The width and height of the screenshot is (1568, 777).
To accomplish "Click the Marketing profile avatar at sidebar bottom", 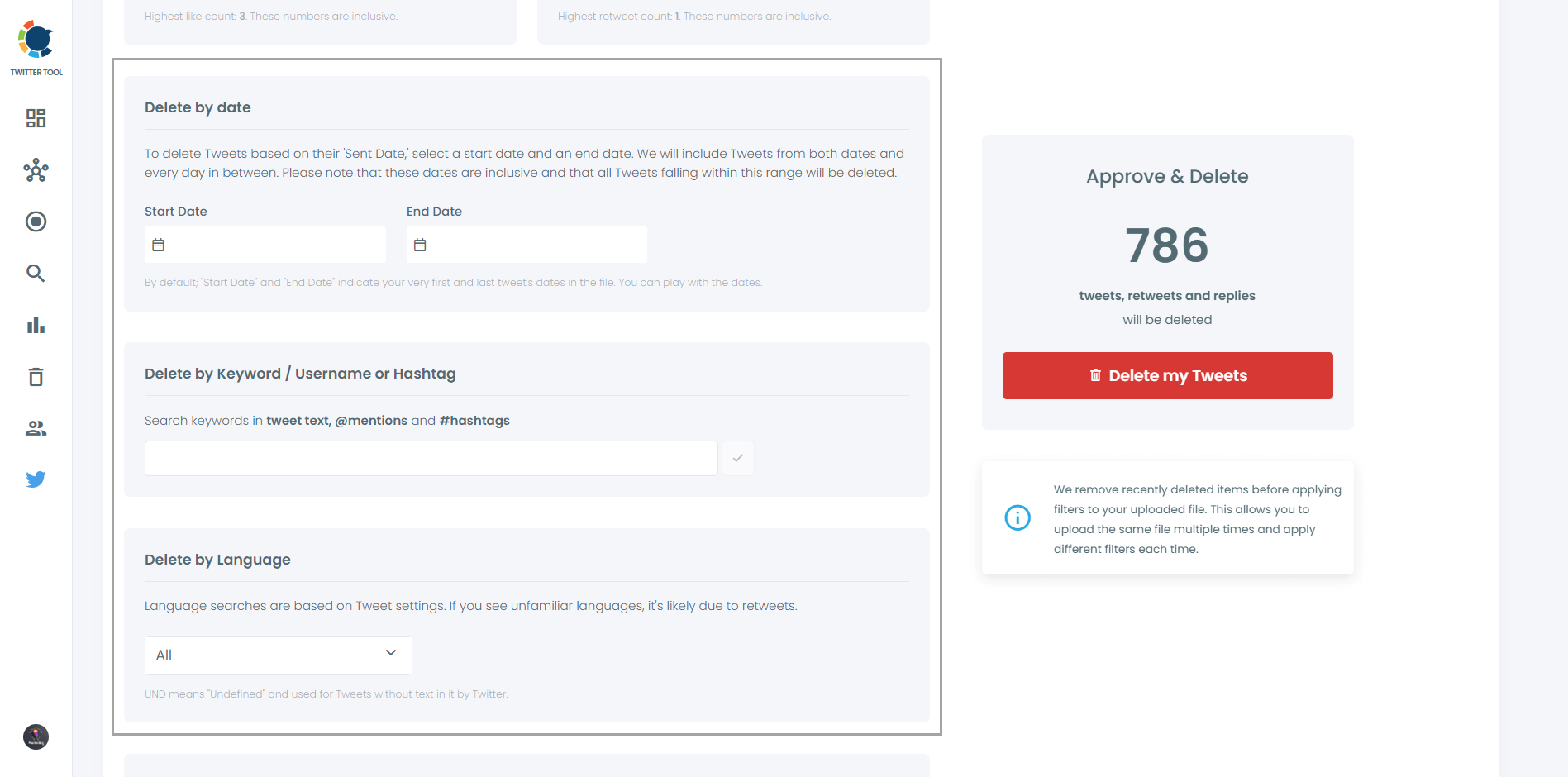I will tap(36, 736).
